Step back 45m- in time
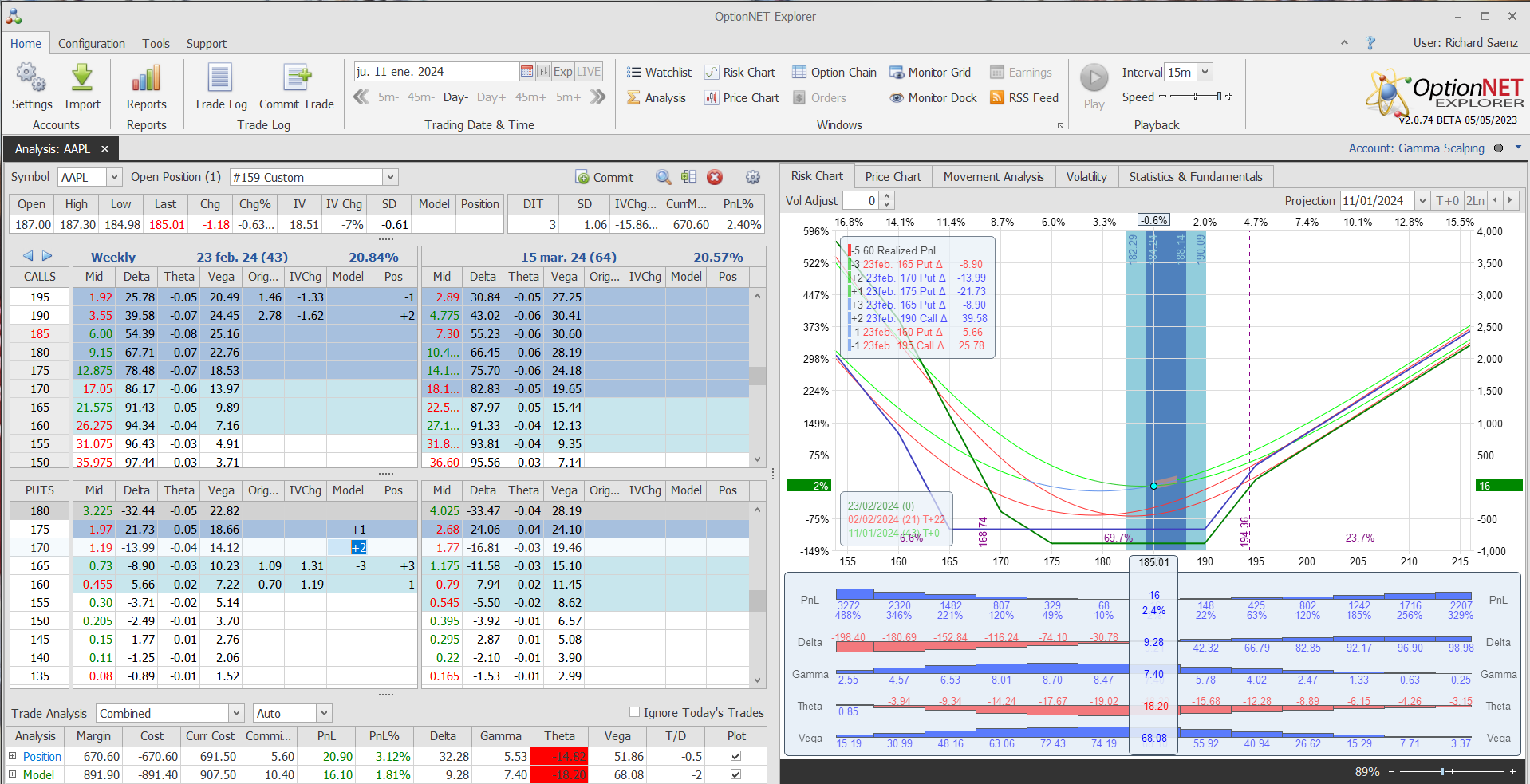The width and height of the screenshot is (1530, 784). tap(420, 97)
